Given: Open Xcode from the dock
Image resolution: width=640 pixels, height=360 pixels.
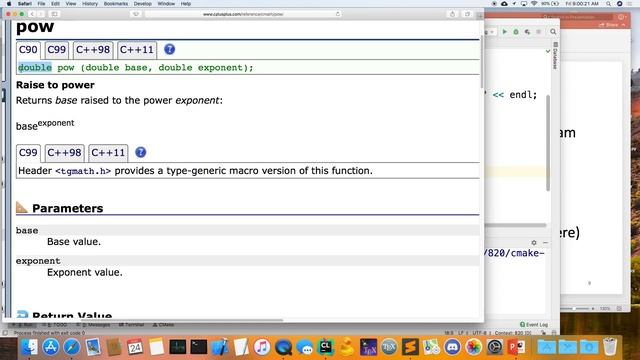Looking at the screenshot, I should point(220,347).
